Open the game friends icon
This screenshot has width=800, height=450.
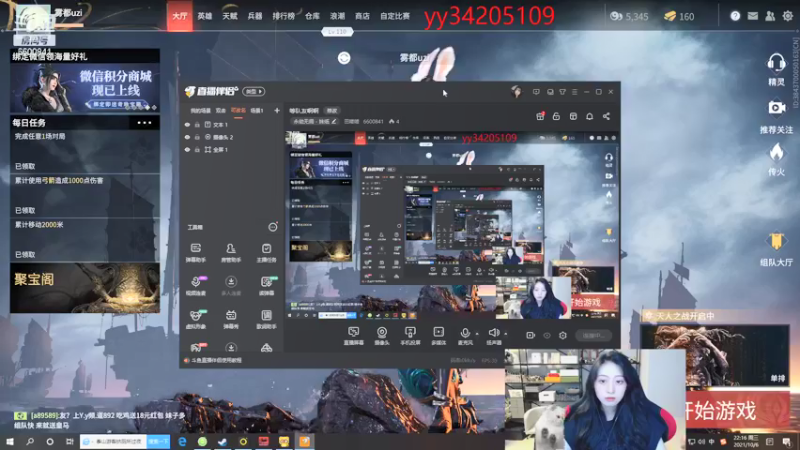click(x=770, y=16)
